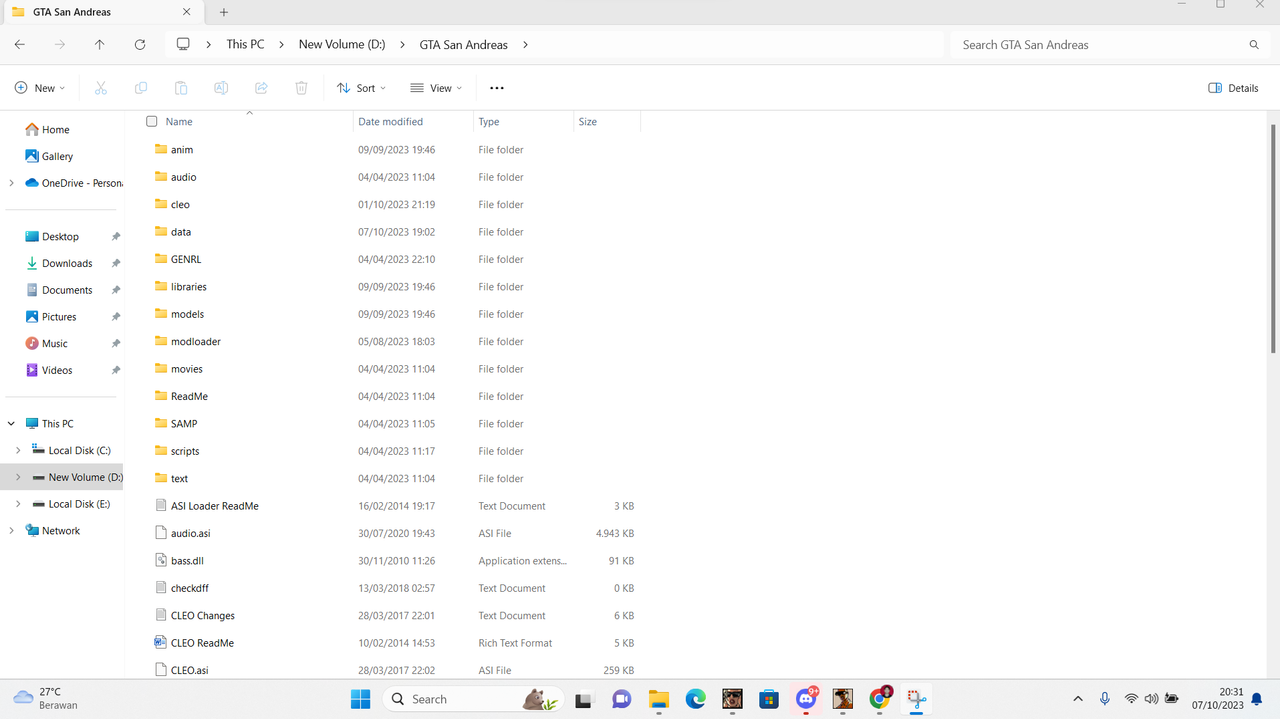Click the weather widget showing 27°C

click(x=45, y=698)
